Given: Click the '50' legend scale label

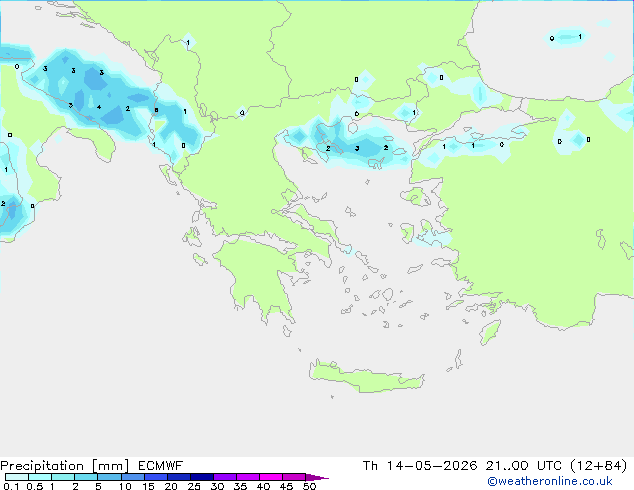Looking at the screenshot, I should [x=309, y=486].
